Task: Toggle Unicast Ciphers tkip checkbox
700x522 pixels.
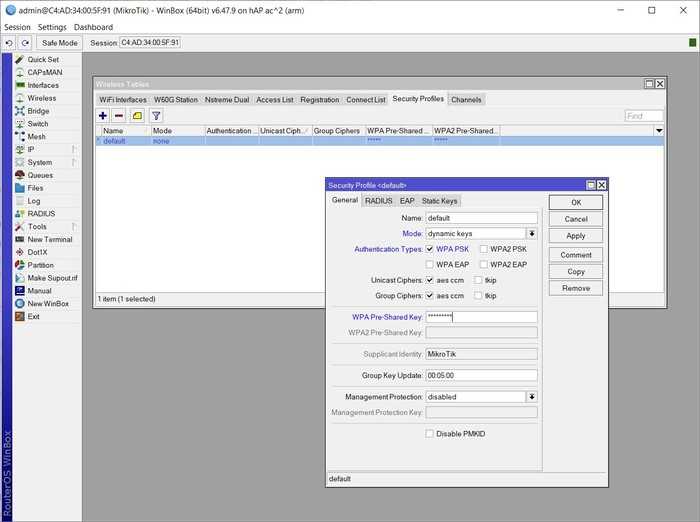Action: tap(478, 280)
